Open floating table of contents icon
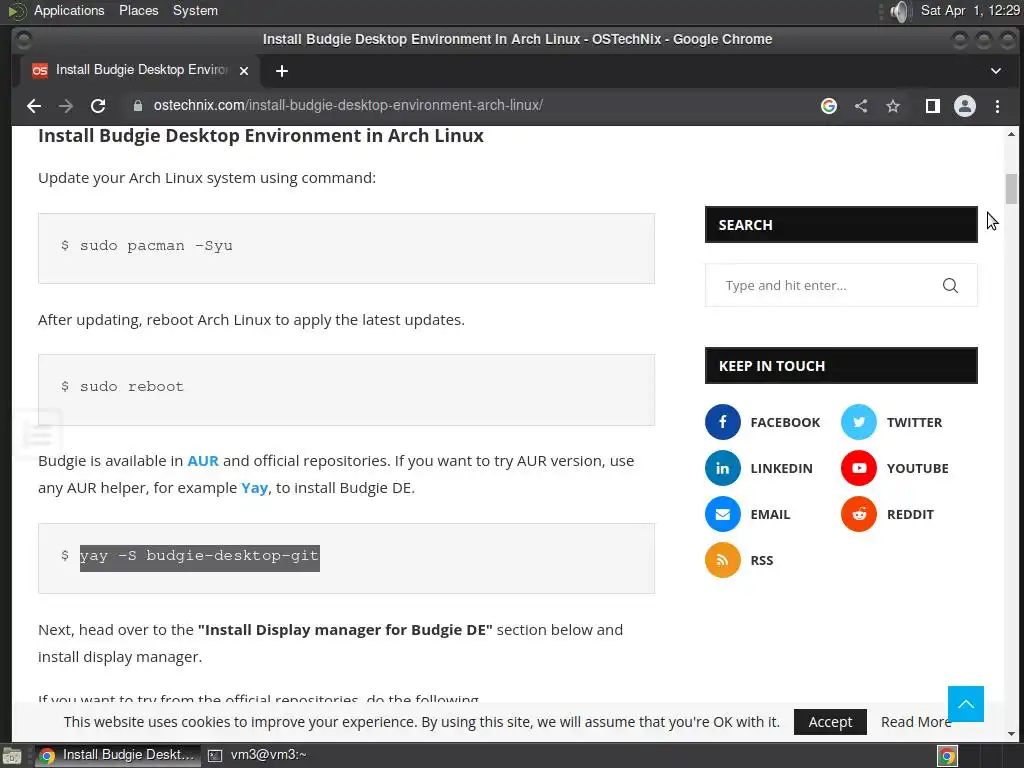 38,434
